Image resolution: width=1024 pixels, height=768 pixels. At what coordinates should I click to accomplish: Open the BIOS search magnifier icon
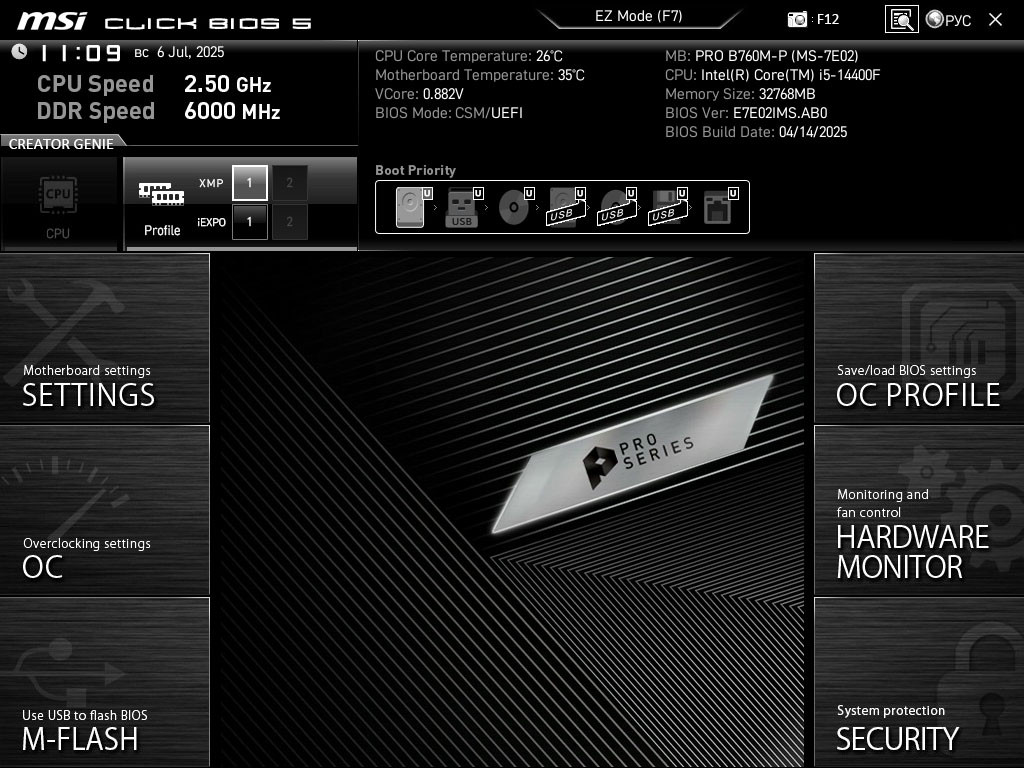901,20
